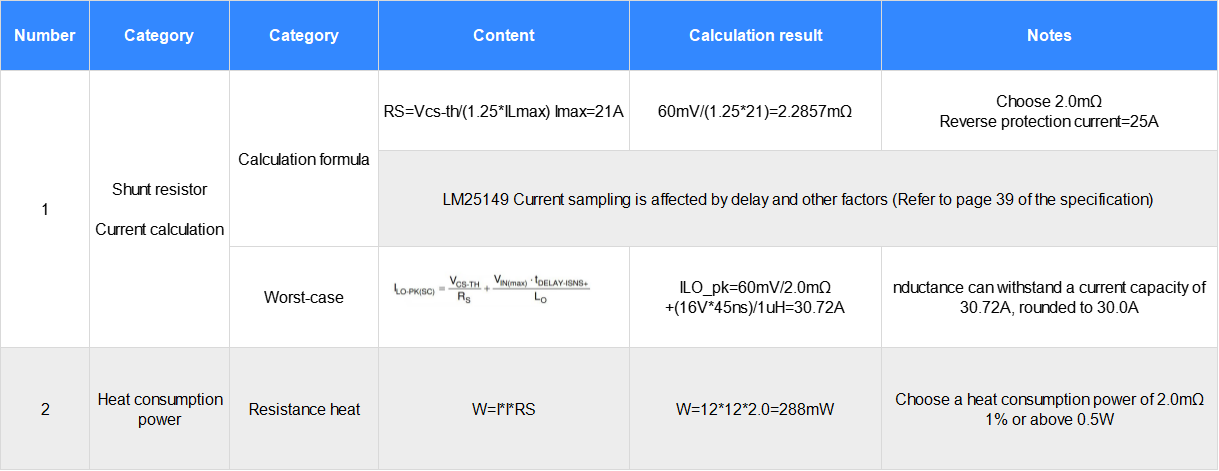Click the Calculation formula cell

pyautogui.click(x=304, y=159)
